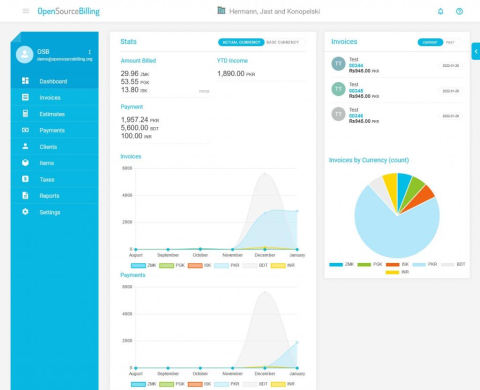Click the OpenSourceBilling logo
This screenshot has width=480, height=390.
point(68,11)
